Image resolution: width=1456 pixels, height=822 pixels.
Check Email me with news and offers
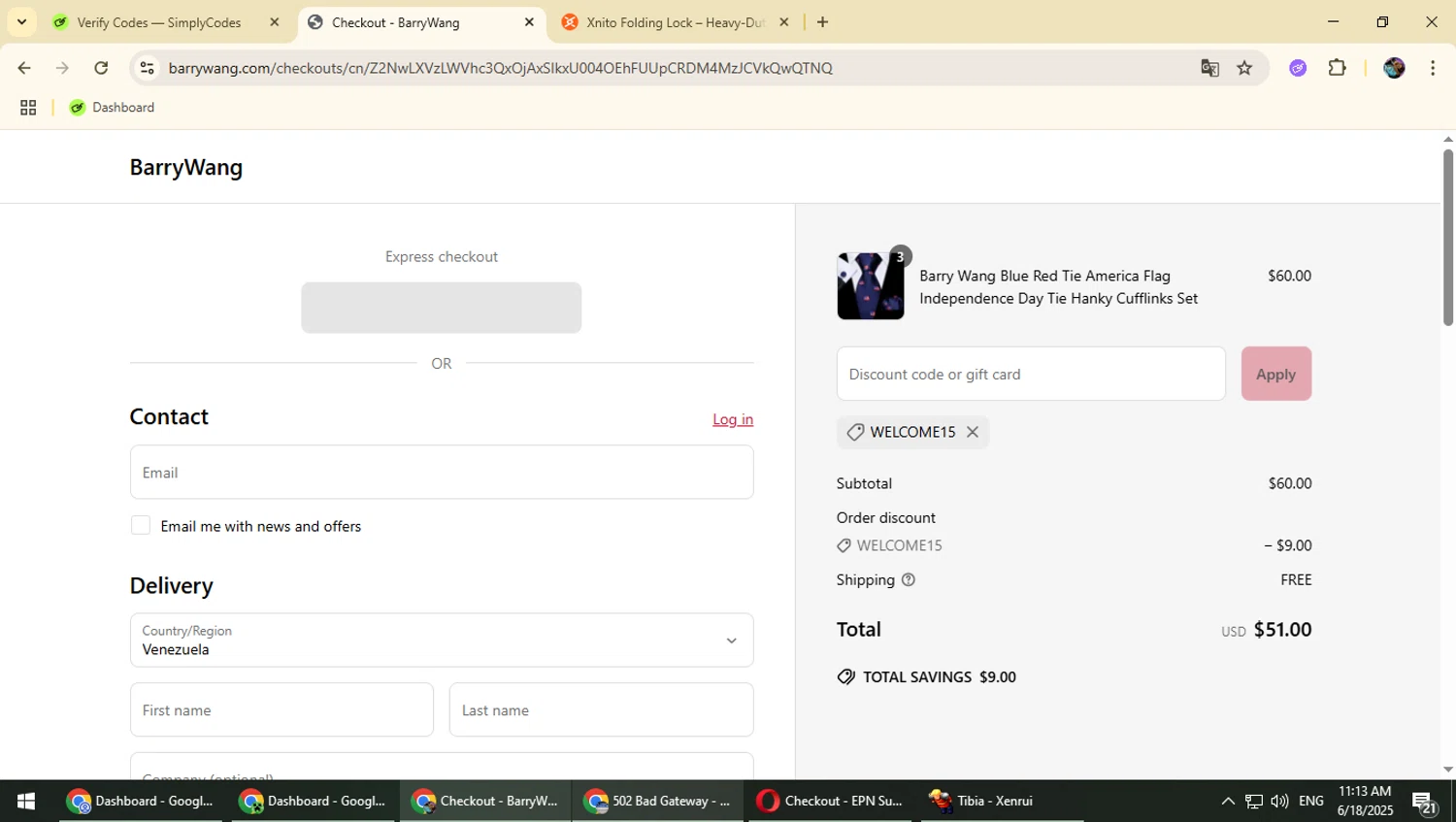point(141,525)
